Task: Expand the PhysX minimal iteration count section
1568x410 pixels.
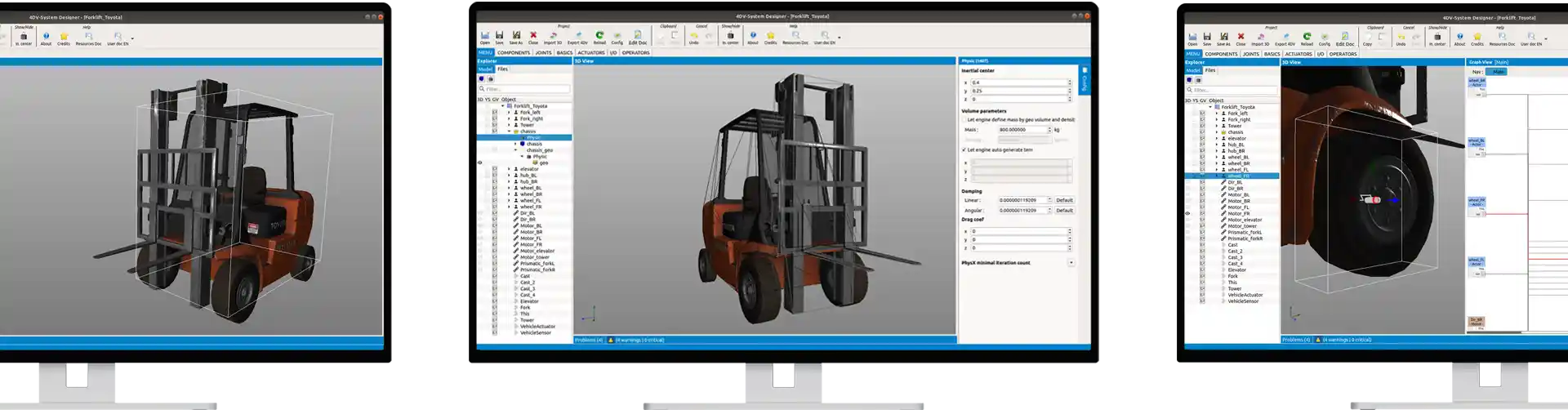Action: [x=1071, y=263]
